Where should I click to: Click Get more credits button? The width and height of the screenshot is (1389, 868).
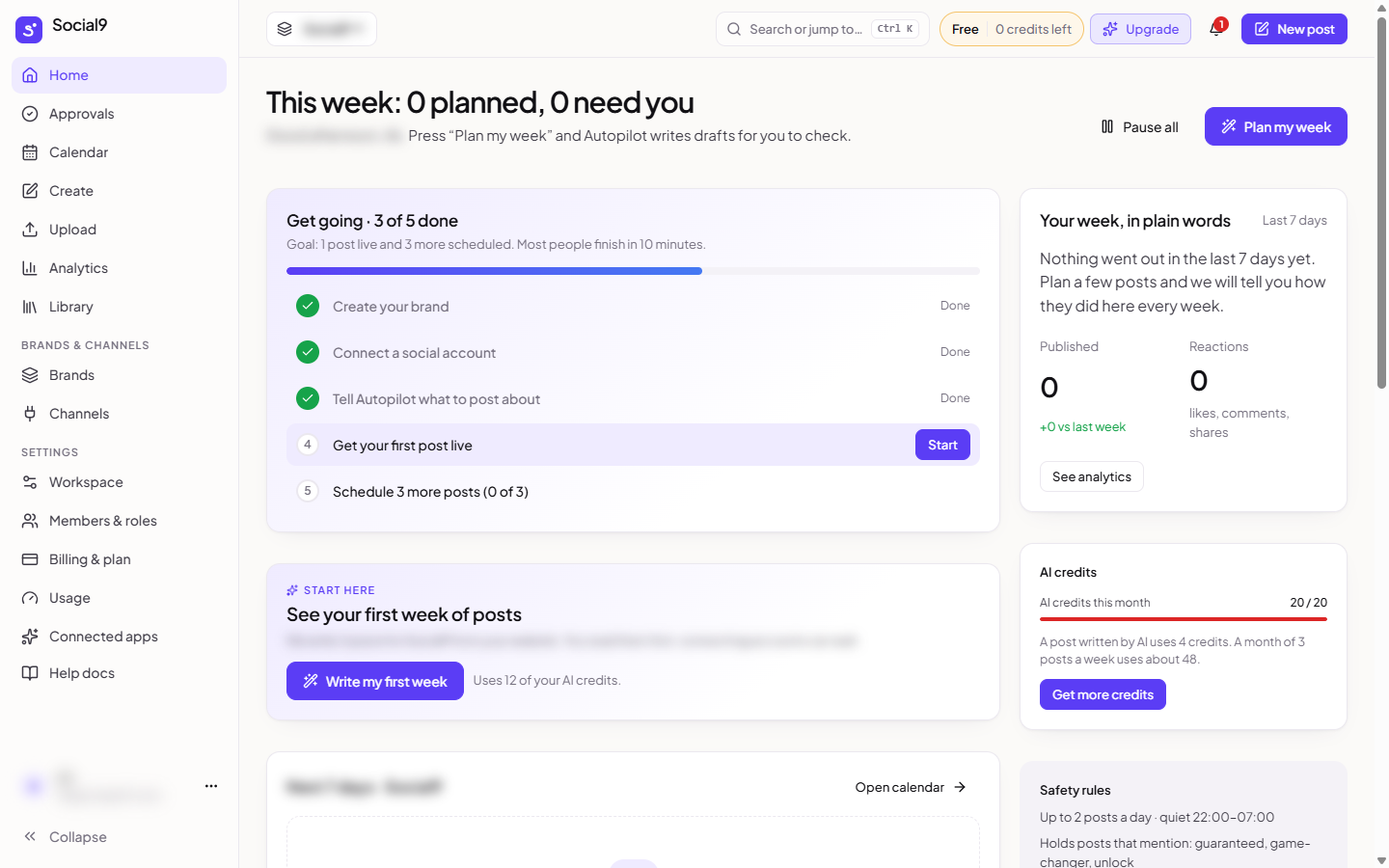(1103, 694)
